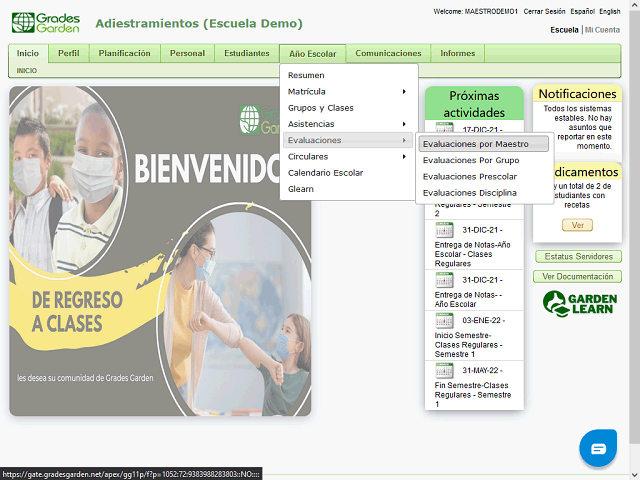Click the Notificaciones header
Viewport: 640px width, 480px height.
pyautogui.click(x=577, y=94)
